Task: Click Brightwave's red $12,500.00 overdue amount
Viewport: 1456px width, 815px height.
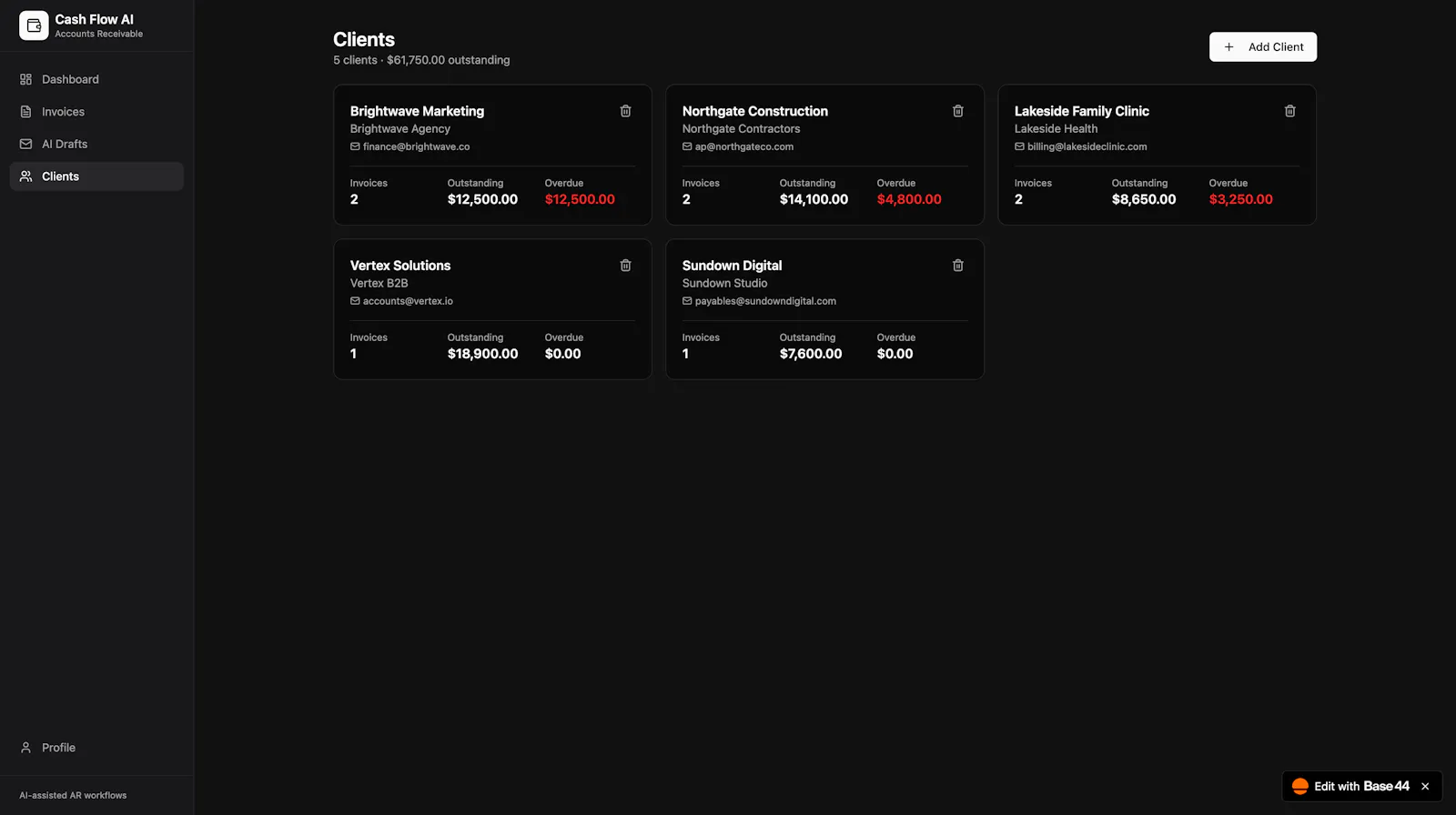Action: pos(580,199)
